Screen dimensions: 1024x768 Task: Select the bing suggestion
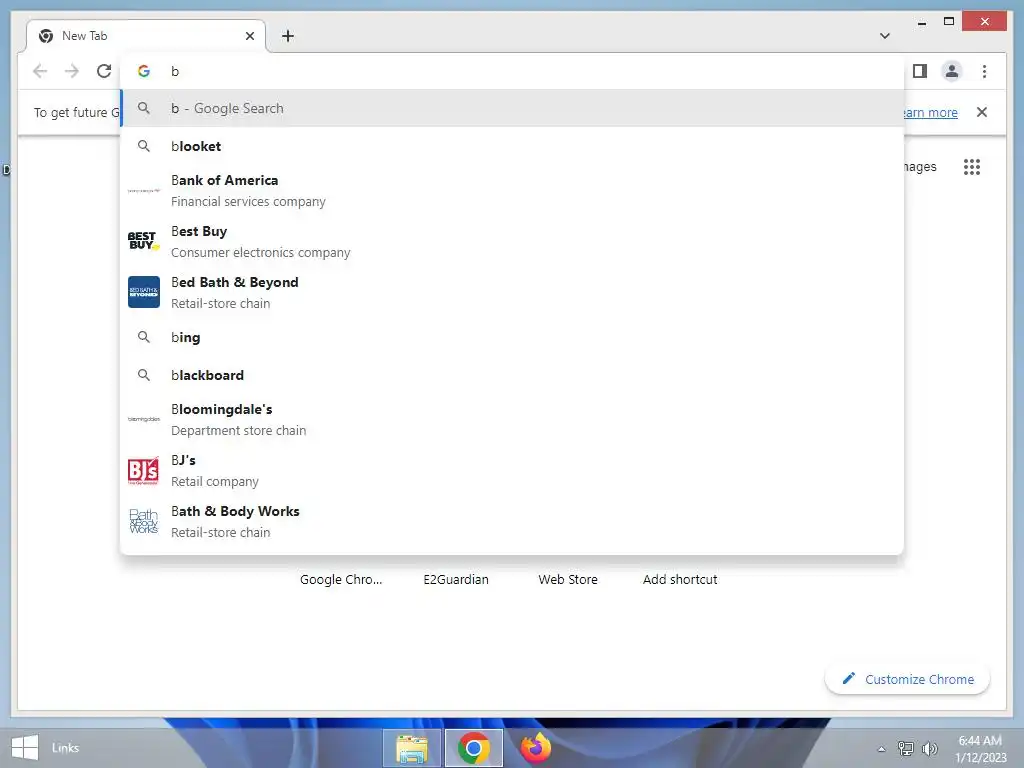point(513,337)
